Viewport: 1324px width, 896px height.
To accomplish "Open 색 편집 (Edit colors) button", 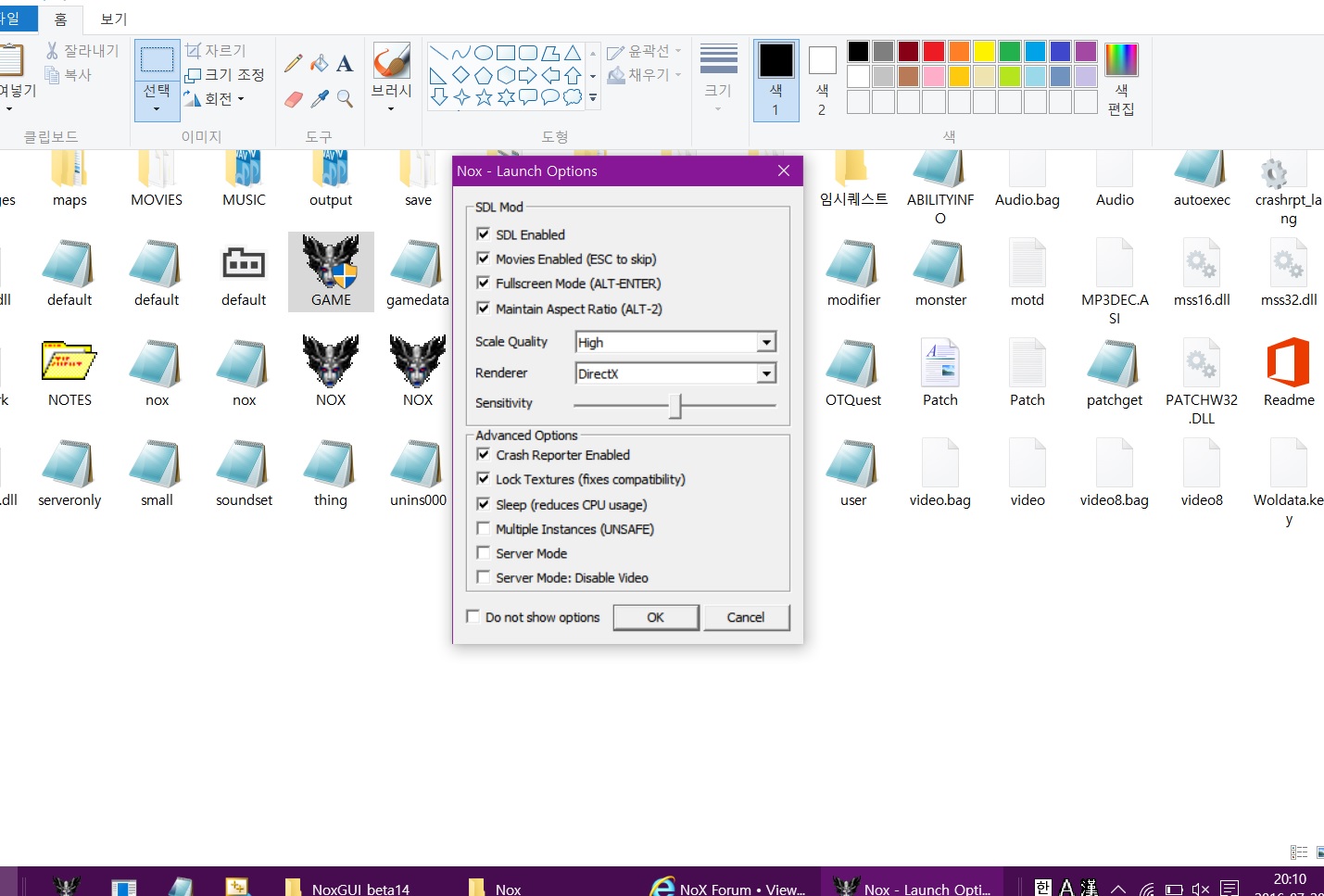I will point(1121,79).
